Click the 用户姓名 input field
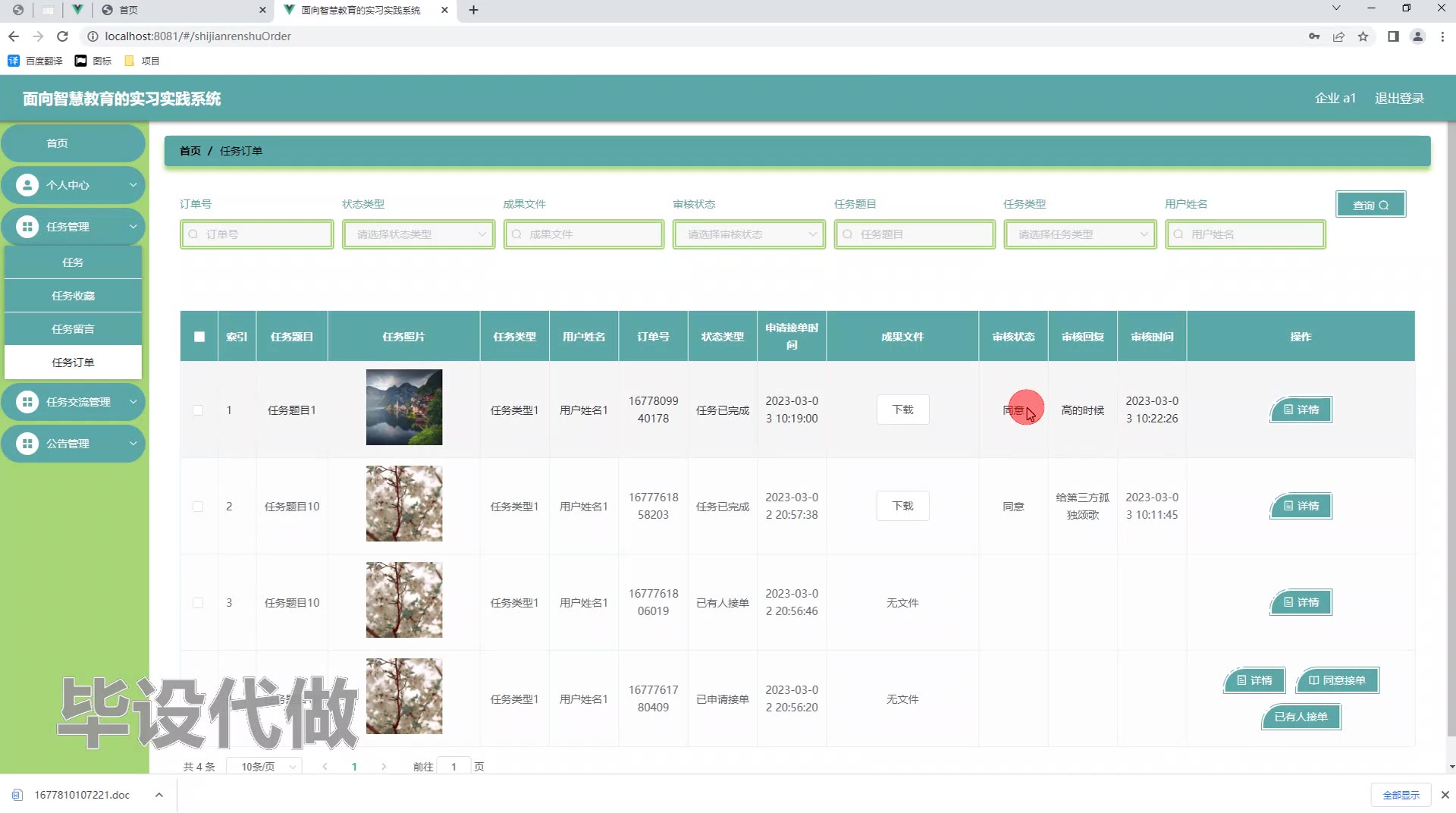 pyautogui.click(x=1246, y=234)
